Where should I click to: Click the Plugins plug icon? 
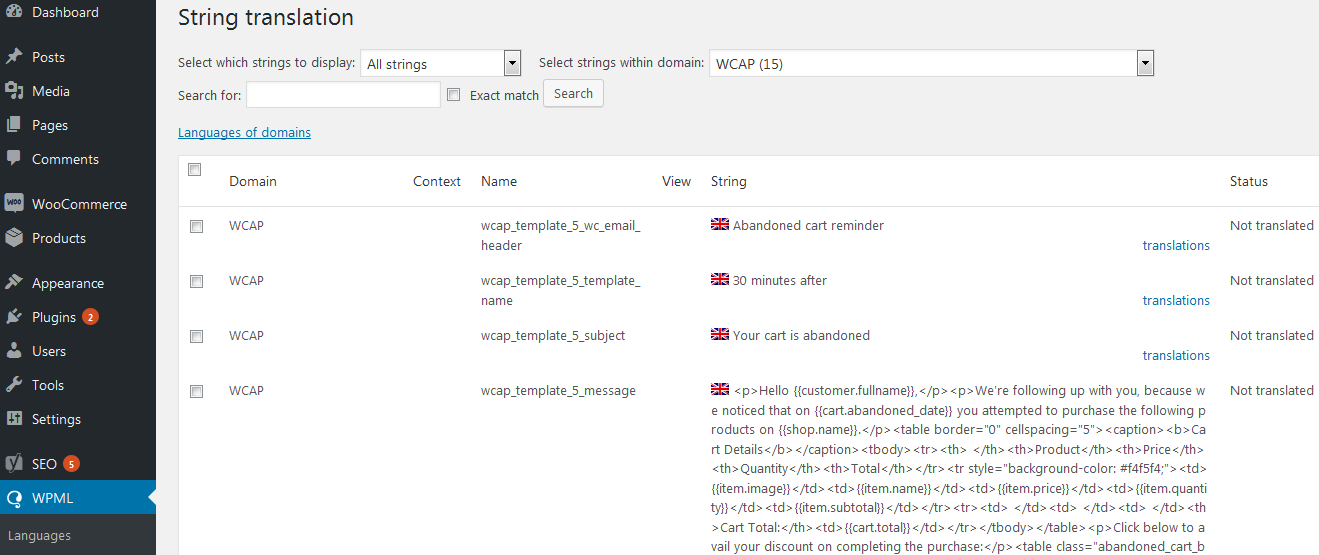pyautogui.click(x=14, y=317)
